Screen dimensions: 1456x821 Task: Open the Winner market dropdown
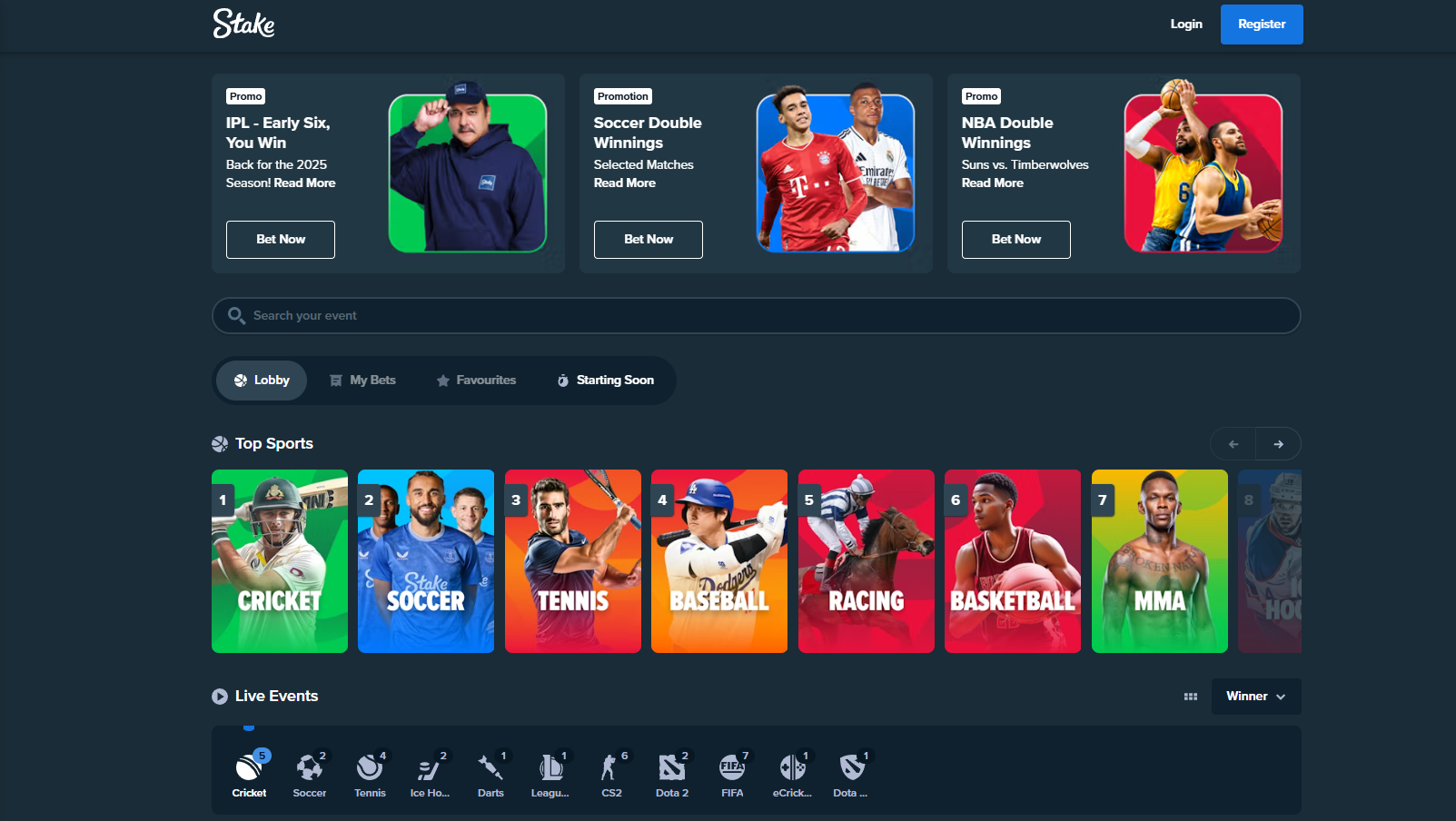pos(1256,697)
